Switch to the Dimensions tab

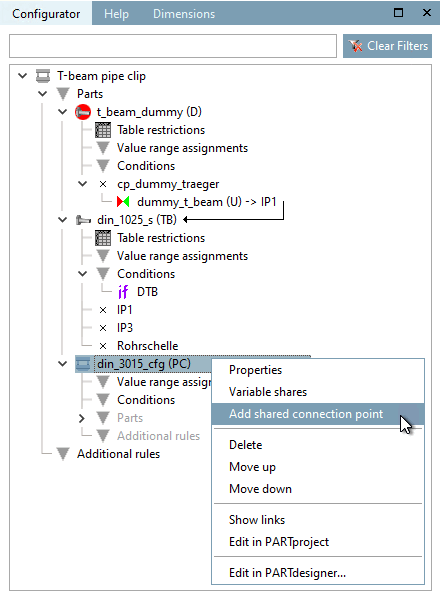point(184,14)
